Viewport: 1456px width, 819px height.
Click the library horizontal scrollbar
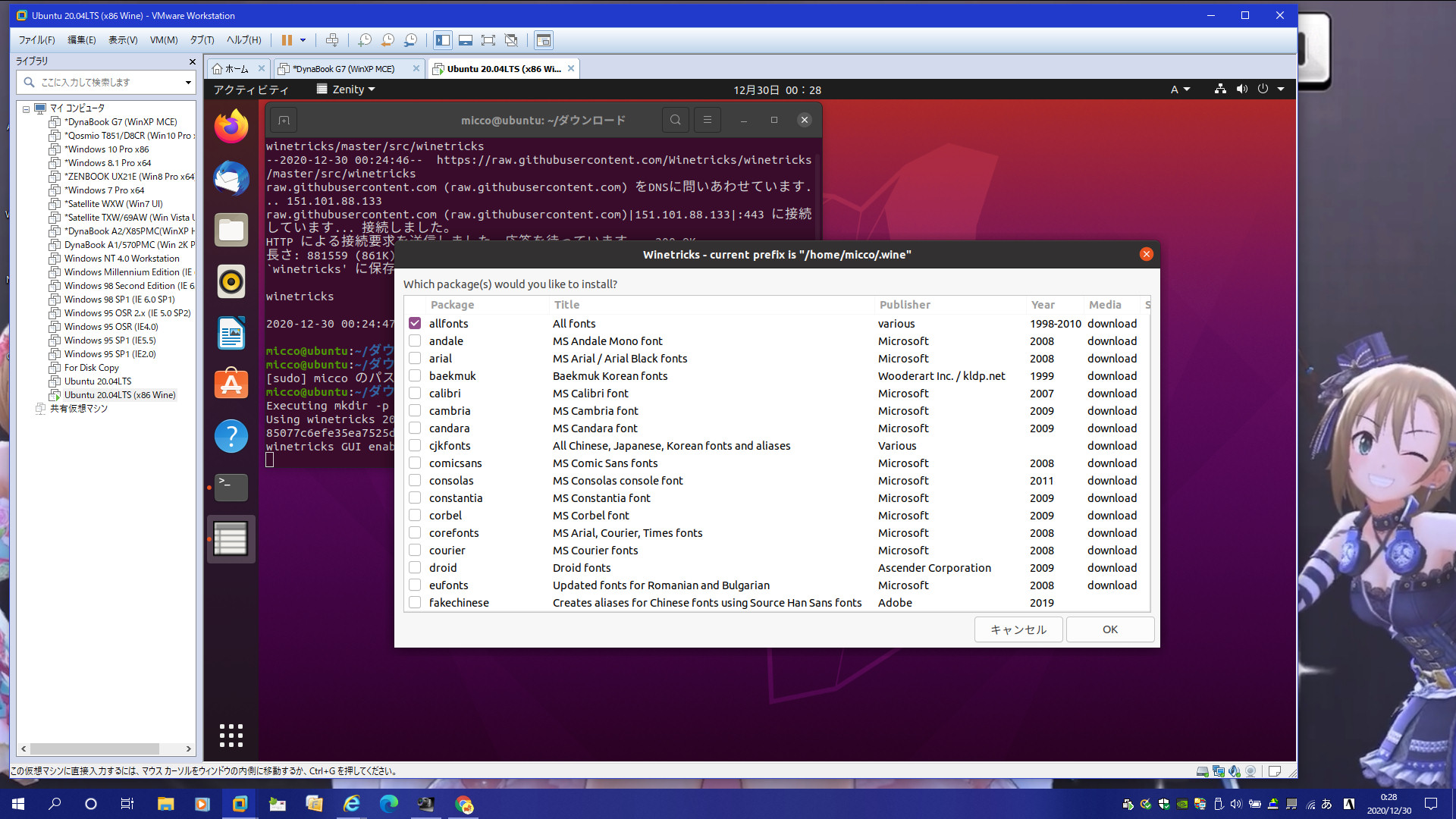95,748
